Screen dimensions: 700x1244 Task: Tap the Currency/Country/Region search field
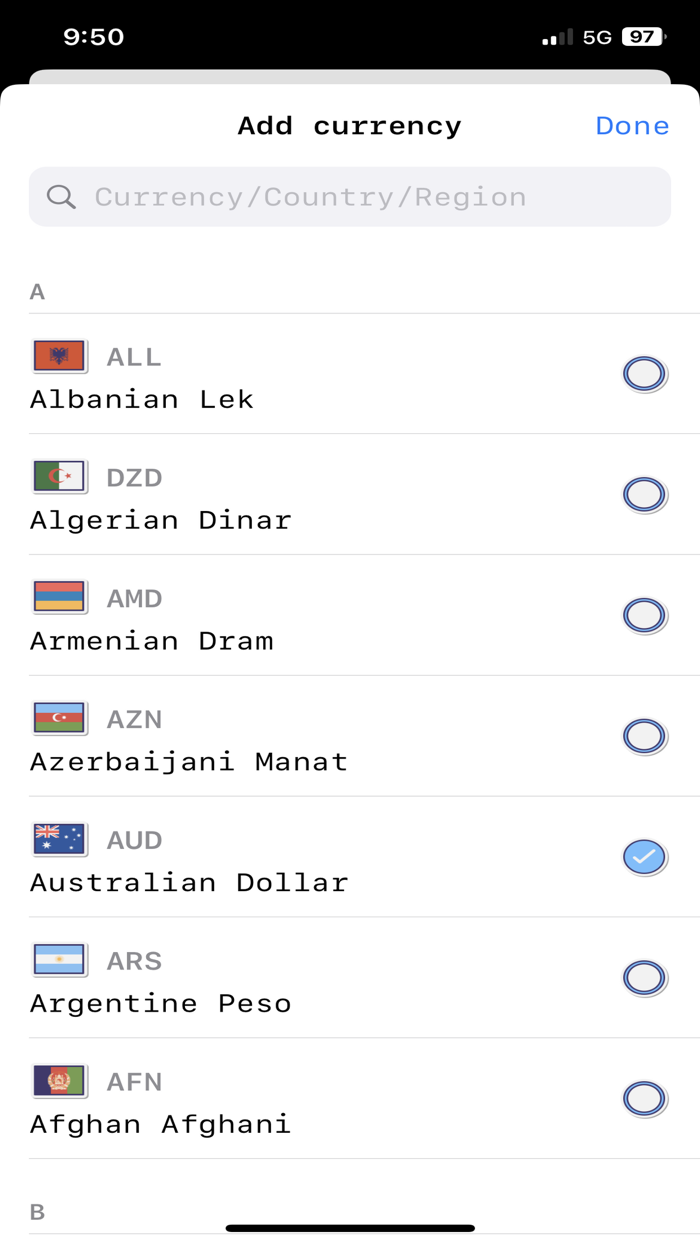pos(350,196)
